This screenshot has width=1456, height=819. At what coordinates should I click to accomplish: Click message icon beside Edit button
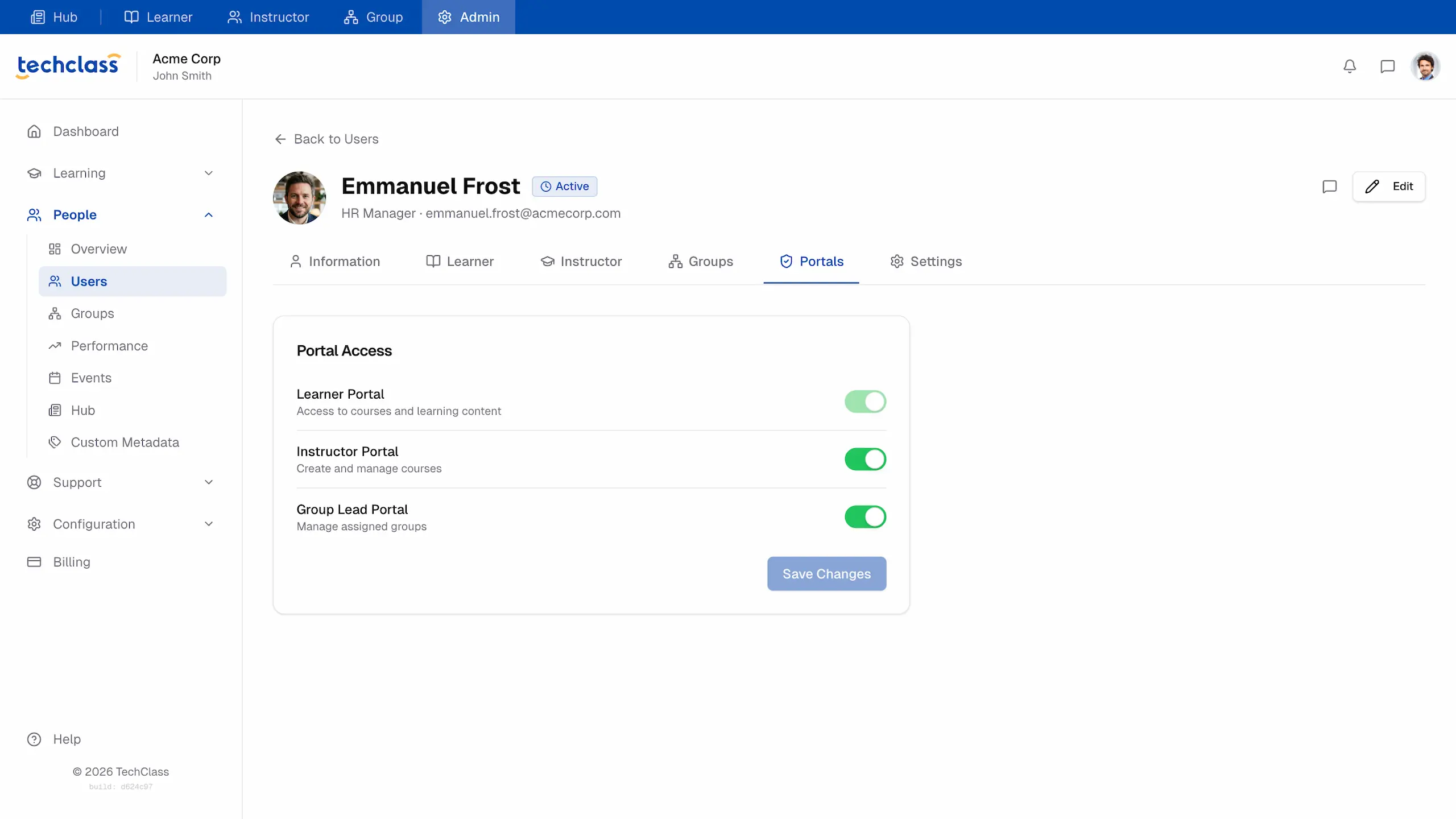[1329, 187]
